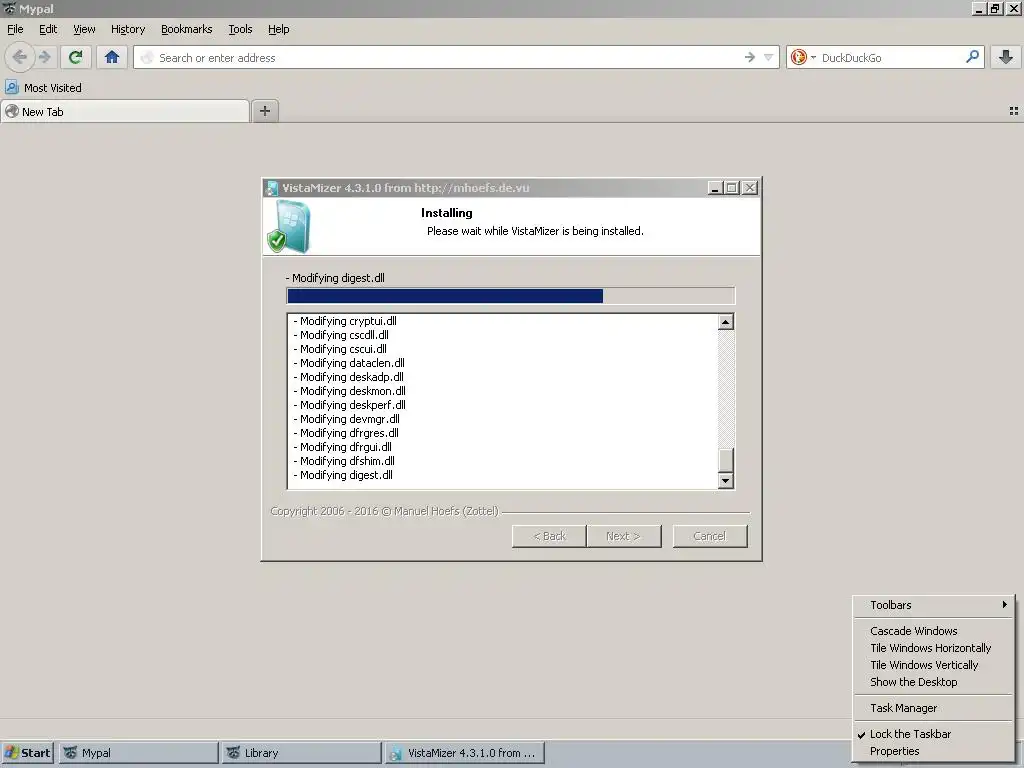The image size is (1024, 768).
Task: Open the home page via house icon
Action: [x=112, y=57]
